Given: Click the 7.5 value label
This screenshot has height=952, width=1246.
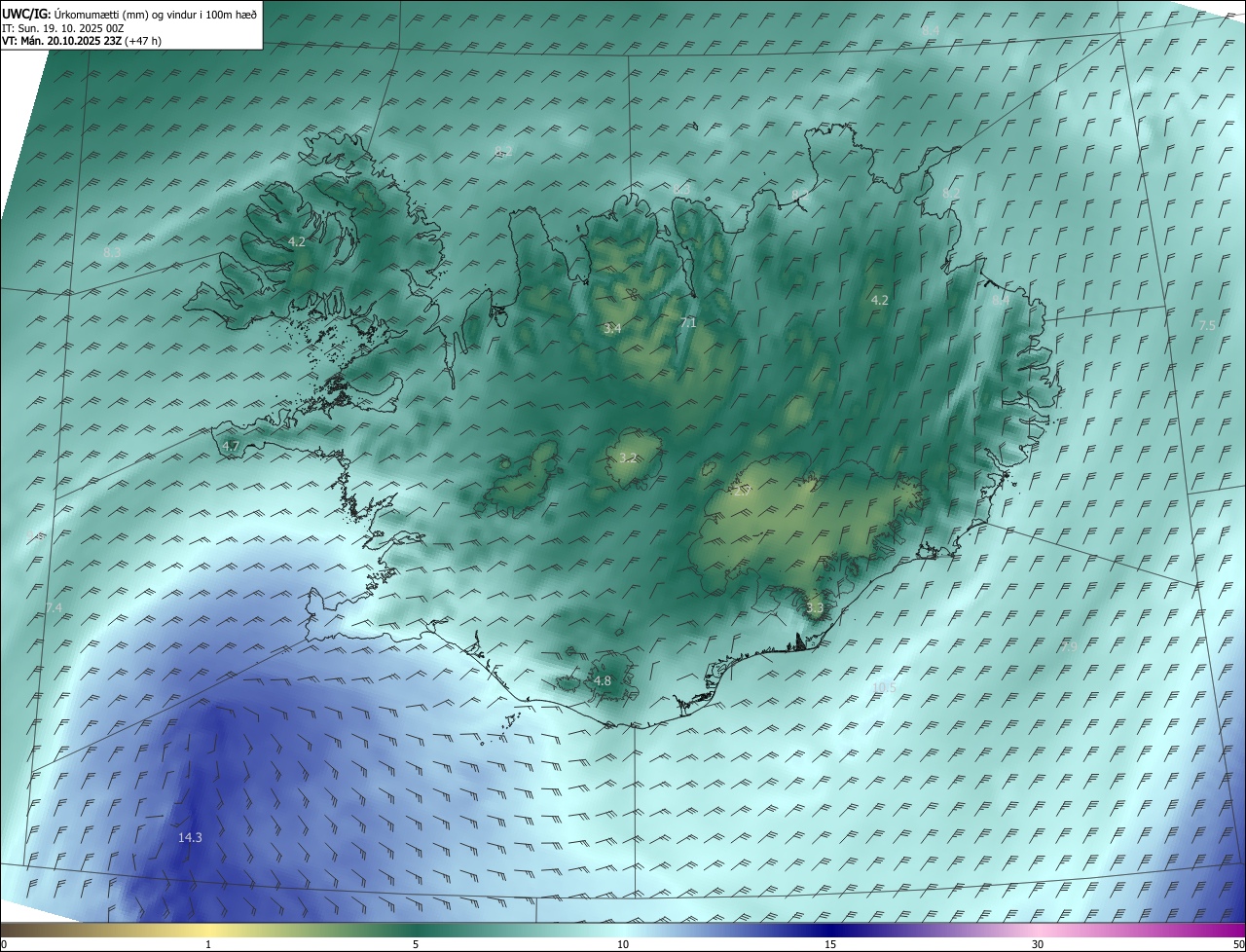Looking at the screenshot, I should [x=1207, y=325].
